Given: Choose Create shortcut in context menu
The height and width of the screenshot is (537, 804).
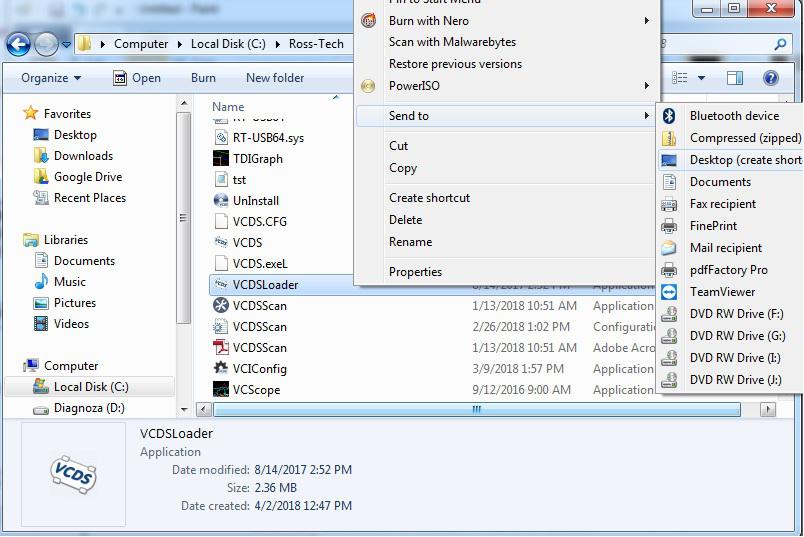Looking at the screenshot, I should tap(430, 198).
